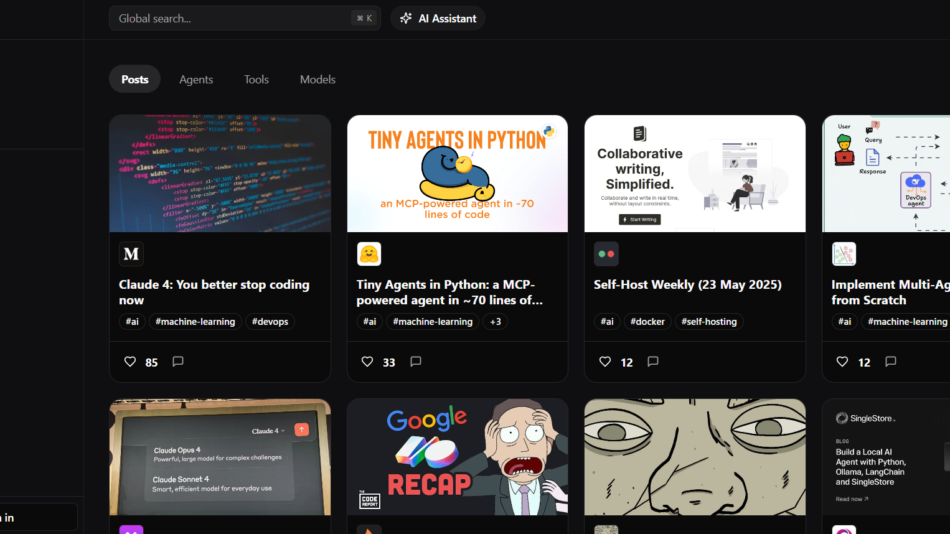The width and height of the screenshot is (950, 534).
Task: Open the DevOps agent diagram thumbnail
Action: pyautogui.click(x=886, y=173)
